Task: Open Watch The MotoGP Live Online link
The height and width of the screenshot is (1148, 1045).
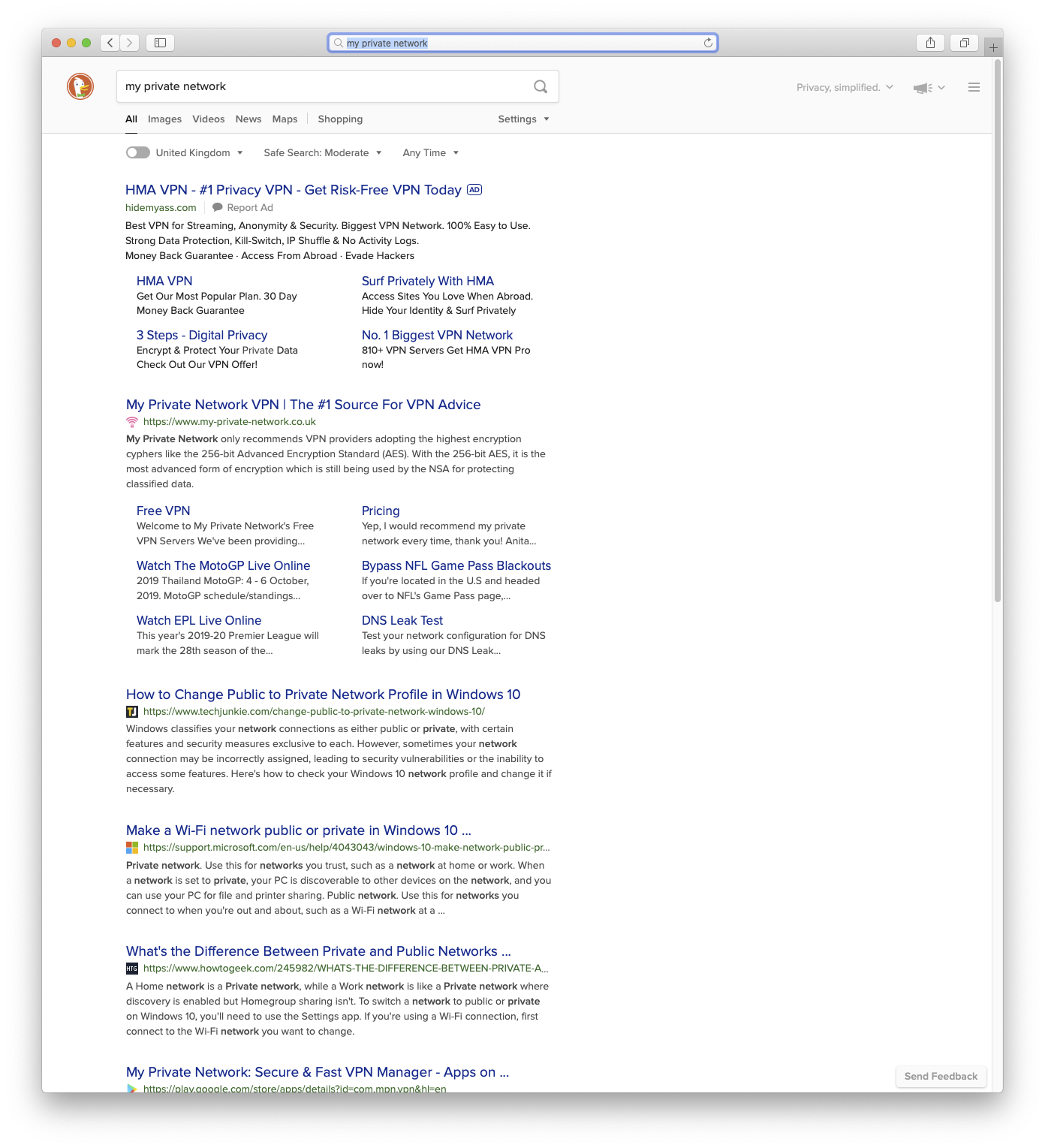Action: (223, 565)
